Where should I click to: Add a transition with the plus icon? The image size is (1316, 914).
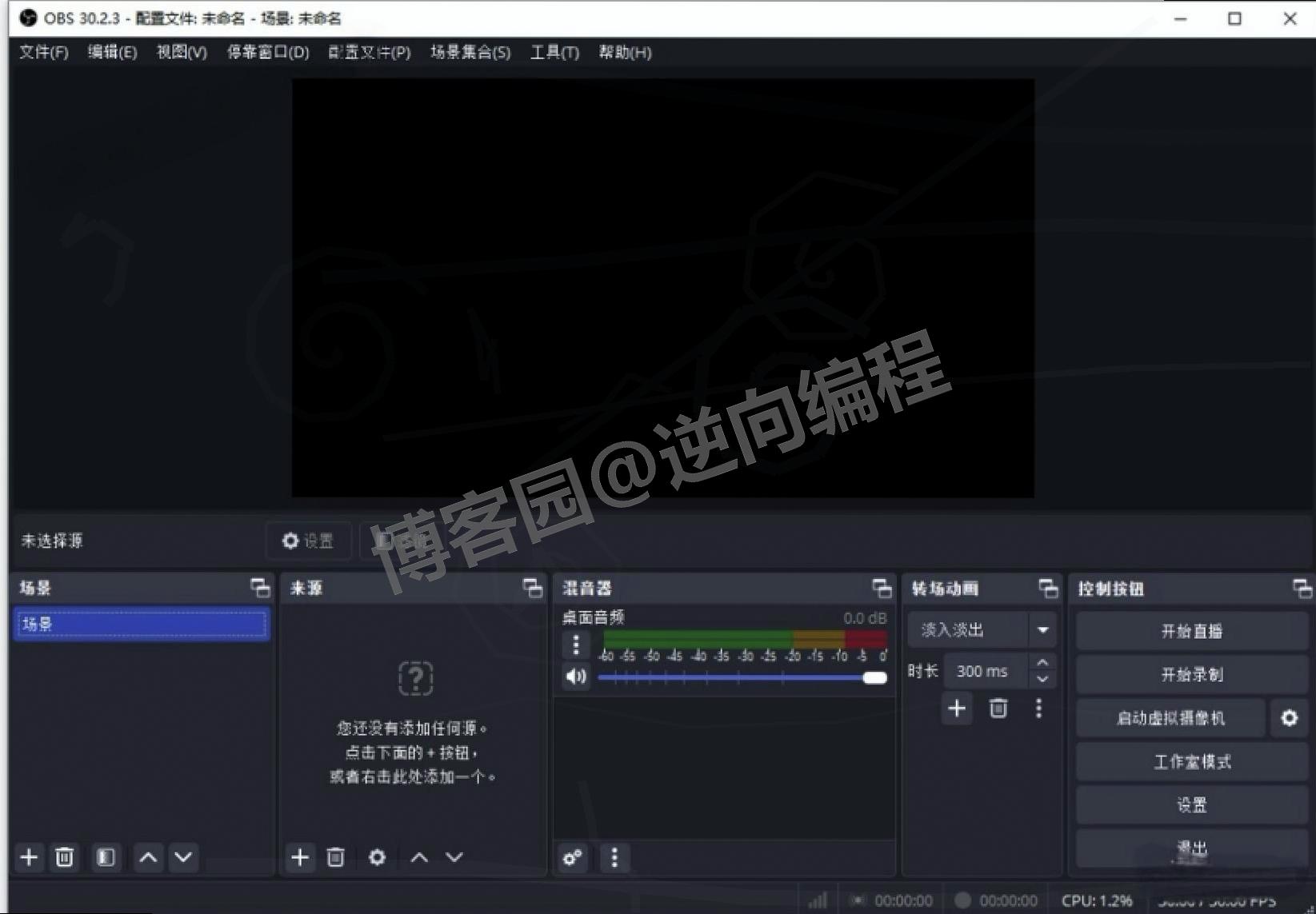coord(956,708)
